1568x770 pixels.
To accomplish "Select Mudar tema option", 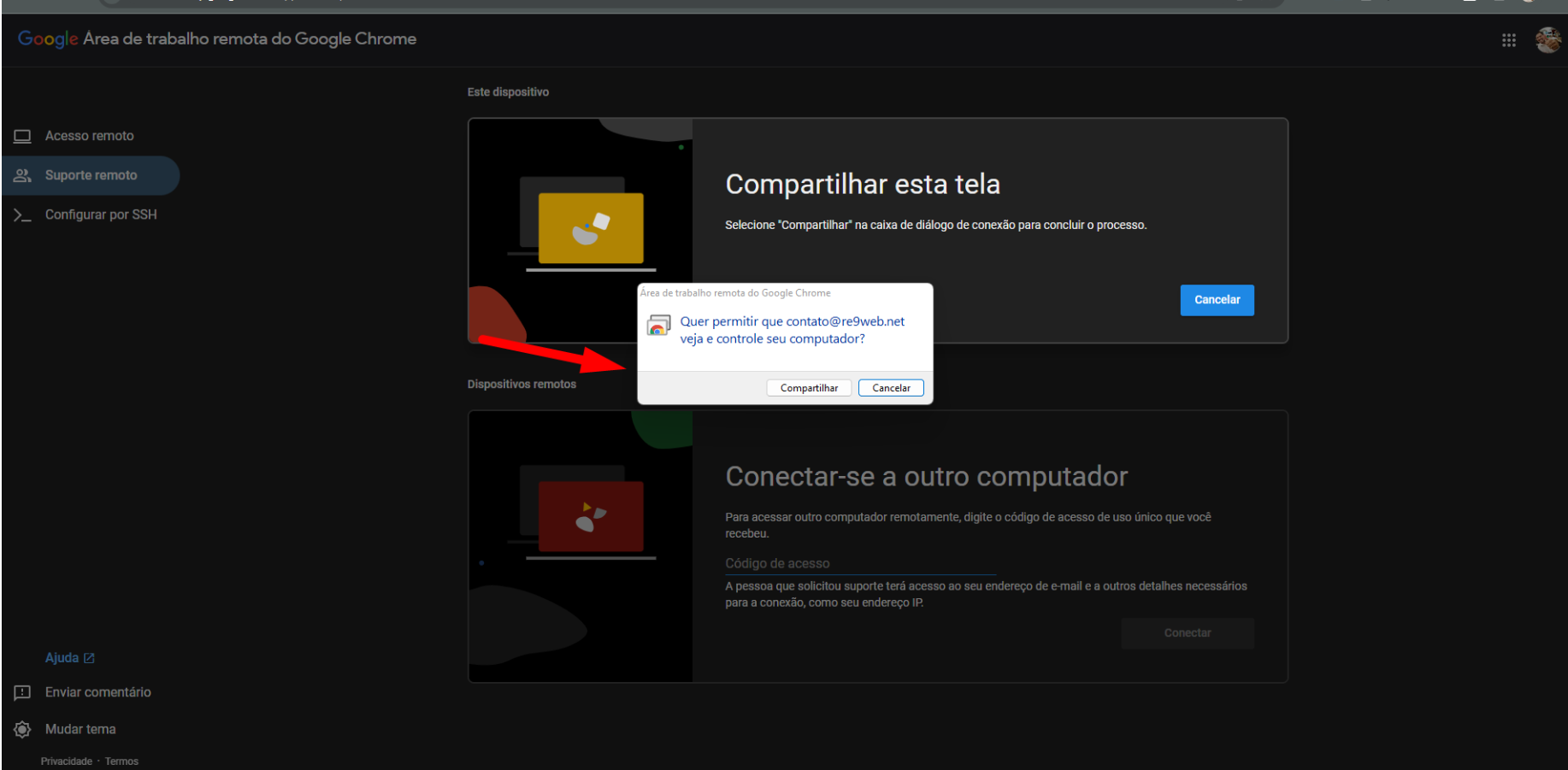I will (80, 729).
